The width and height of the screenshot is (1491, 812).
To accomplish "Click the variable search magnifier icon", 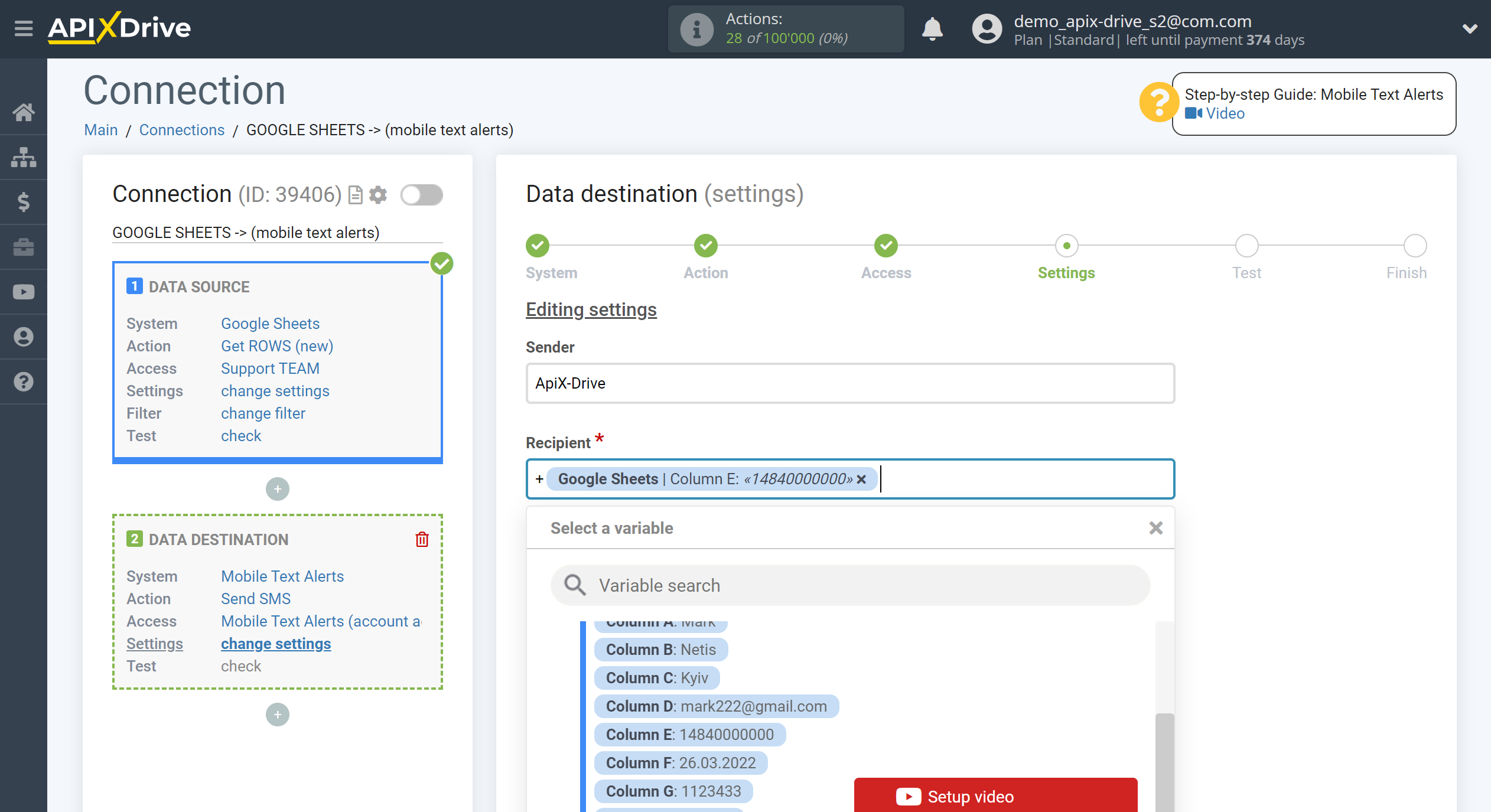I will [x=575, y=585].
